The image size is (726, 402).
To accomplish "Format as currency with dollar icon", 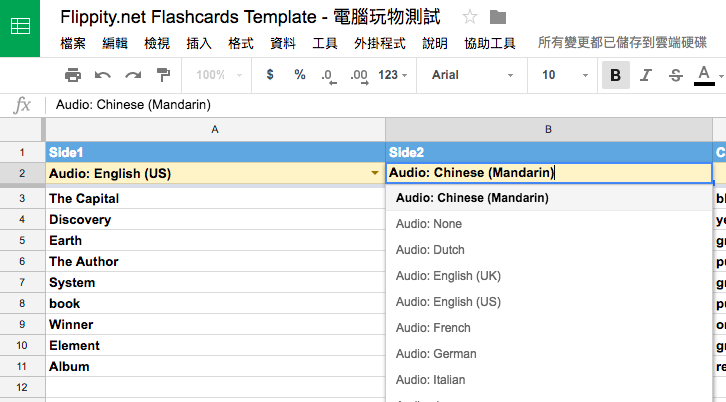I will tap(270, 75).
